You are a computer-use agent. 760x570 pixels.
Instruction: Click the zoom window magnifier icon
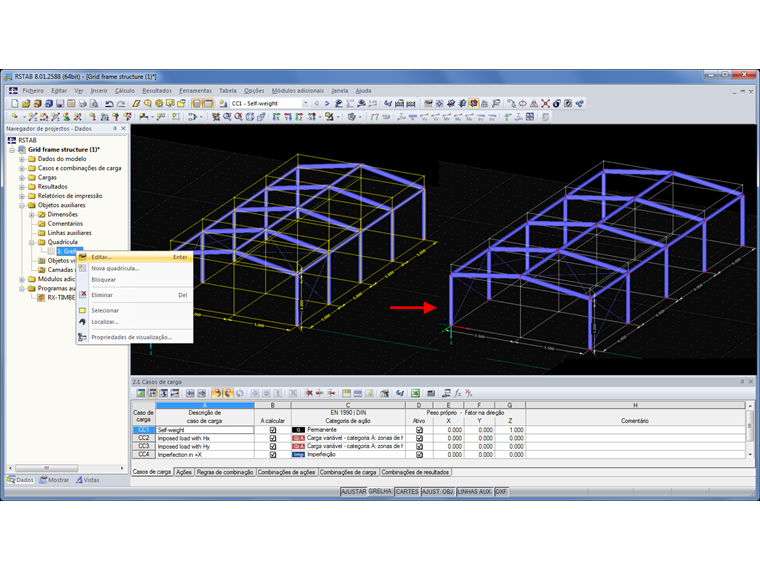(227, 117)
